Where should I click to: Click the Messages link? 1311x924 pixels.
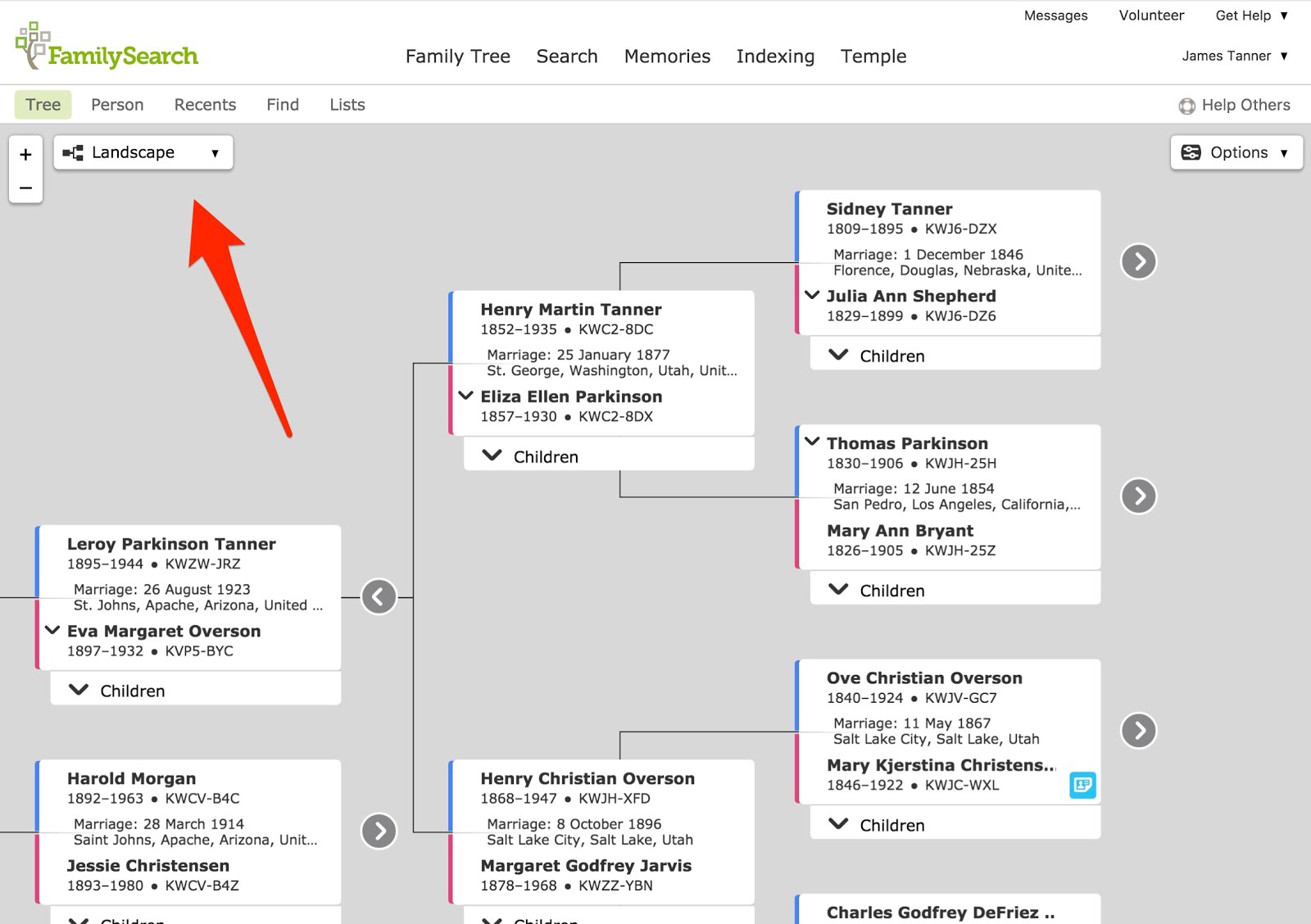[1055, 15]
